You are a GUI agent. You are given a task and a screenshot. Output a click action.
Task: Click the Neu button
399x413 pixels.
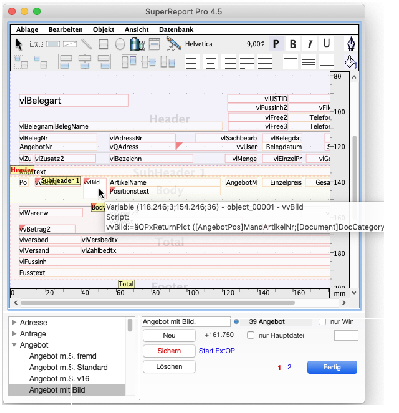coord(169,335)
